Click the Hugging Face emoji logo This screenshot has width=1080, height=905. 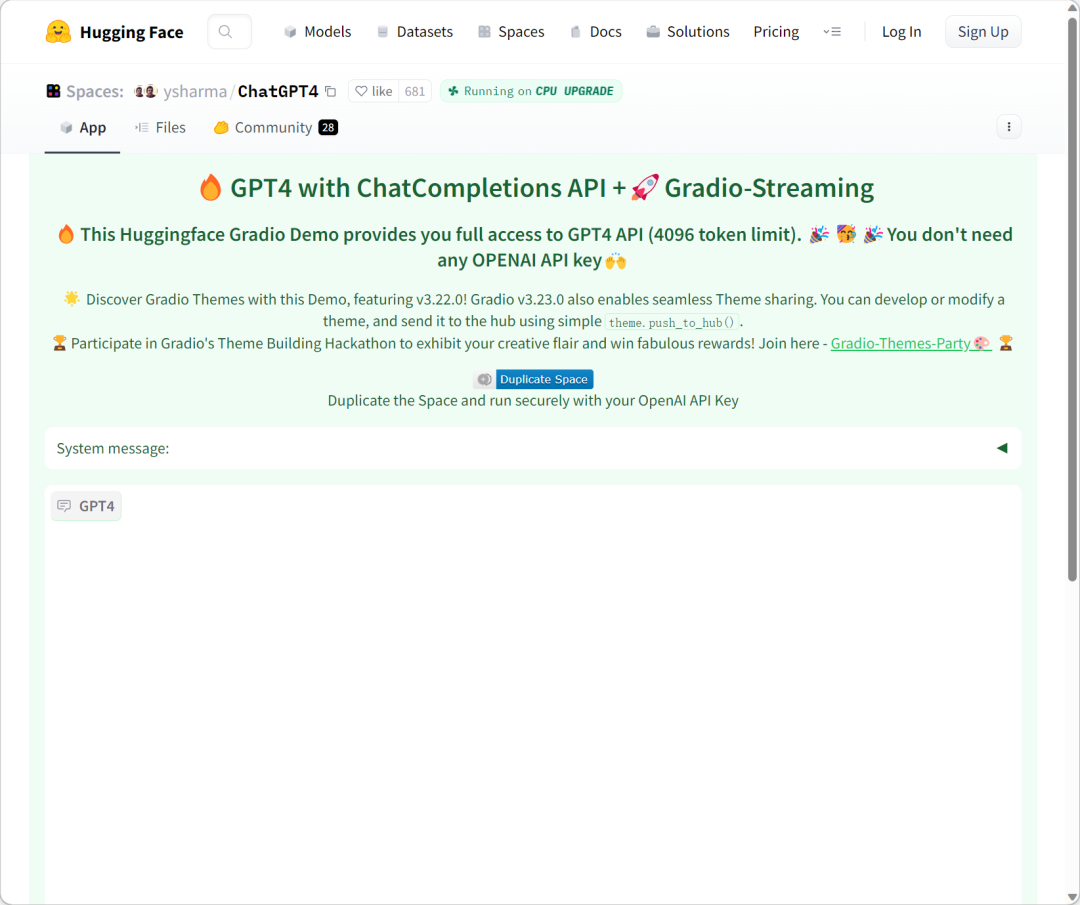pyautogui.click(x=58, y=32)
